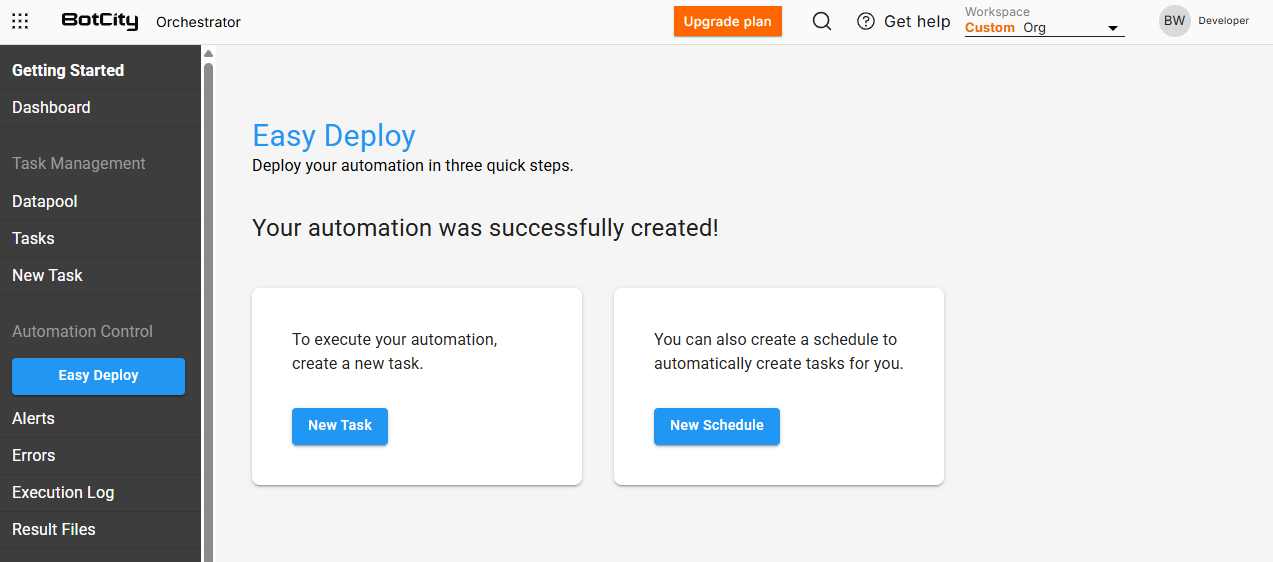Click the New Schedule button
The width and height of the screenshot is (1273, 562).
point(717,426)
